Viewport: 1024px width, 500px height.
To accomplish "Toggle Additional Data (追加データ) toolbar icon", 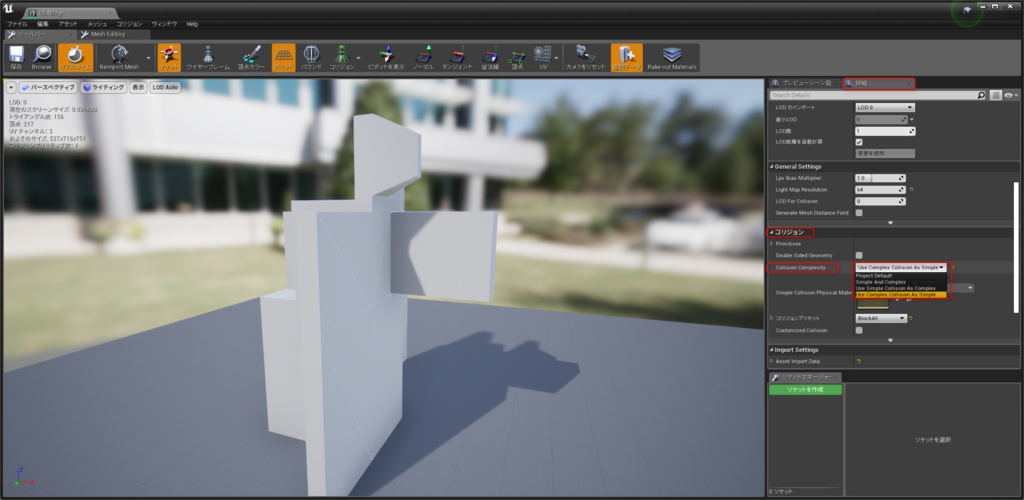I will point(627,57).
